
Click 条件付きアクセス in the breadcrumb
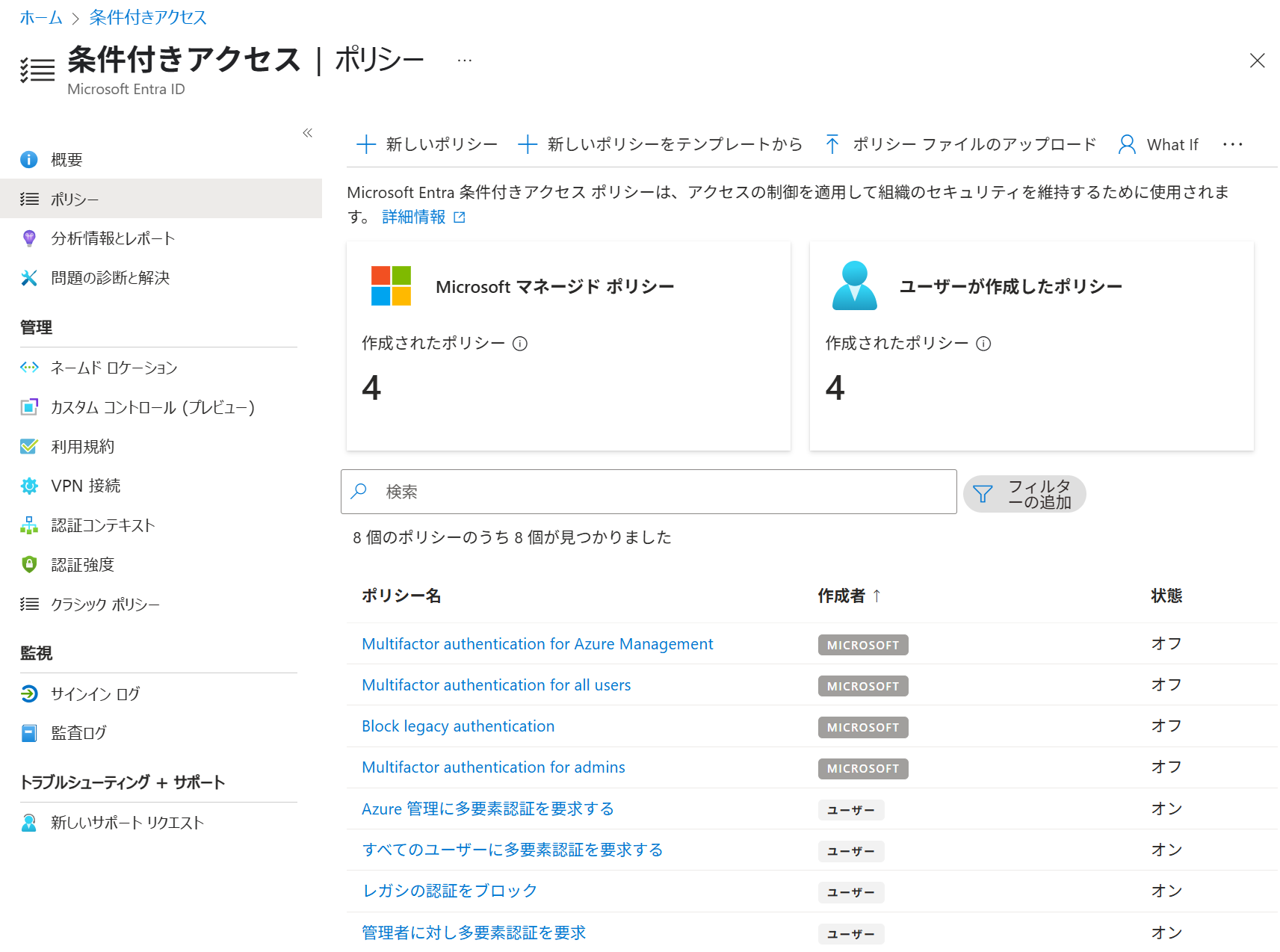pos(148,17)
